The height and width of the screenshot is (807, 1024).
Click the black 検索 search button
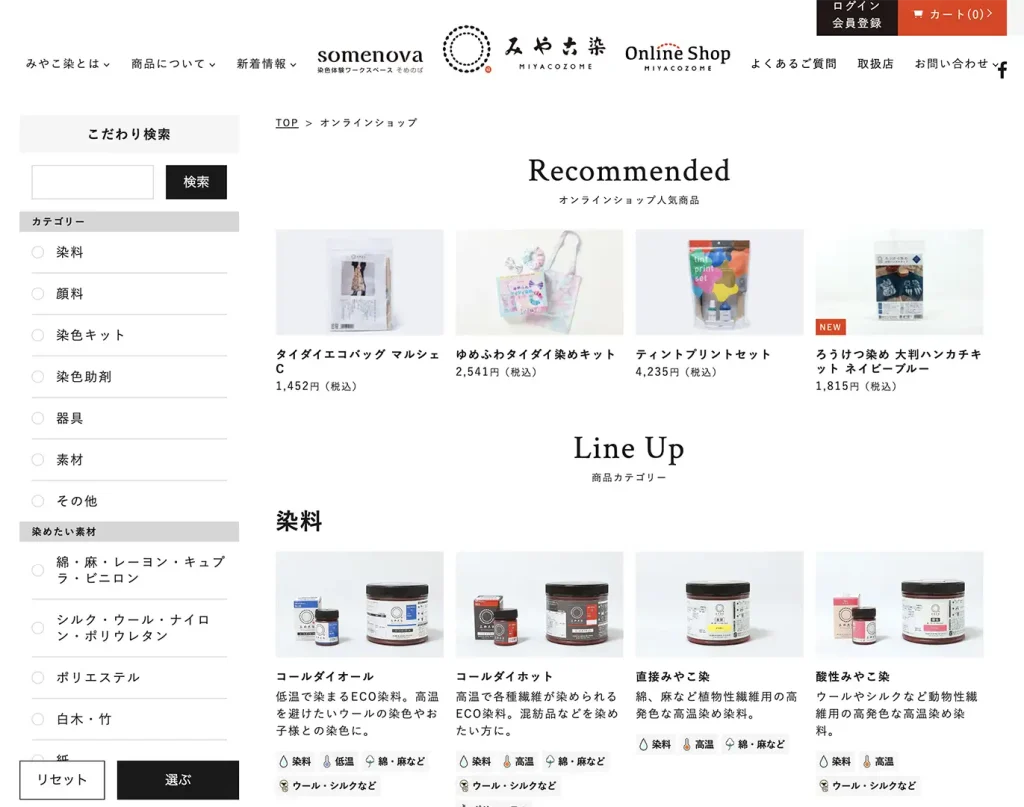pyautogui.click(x=196, y=182)
